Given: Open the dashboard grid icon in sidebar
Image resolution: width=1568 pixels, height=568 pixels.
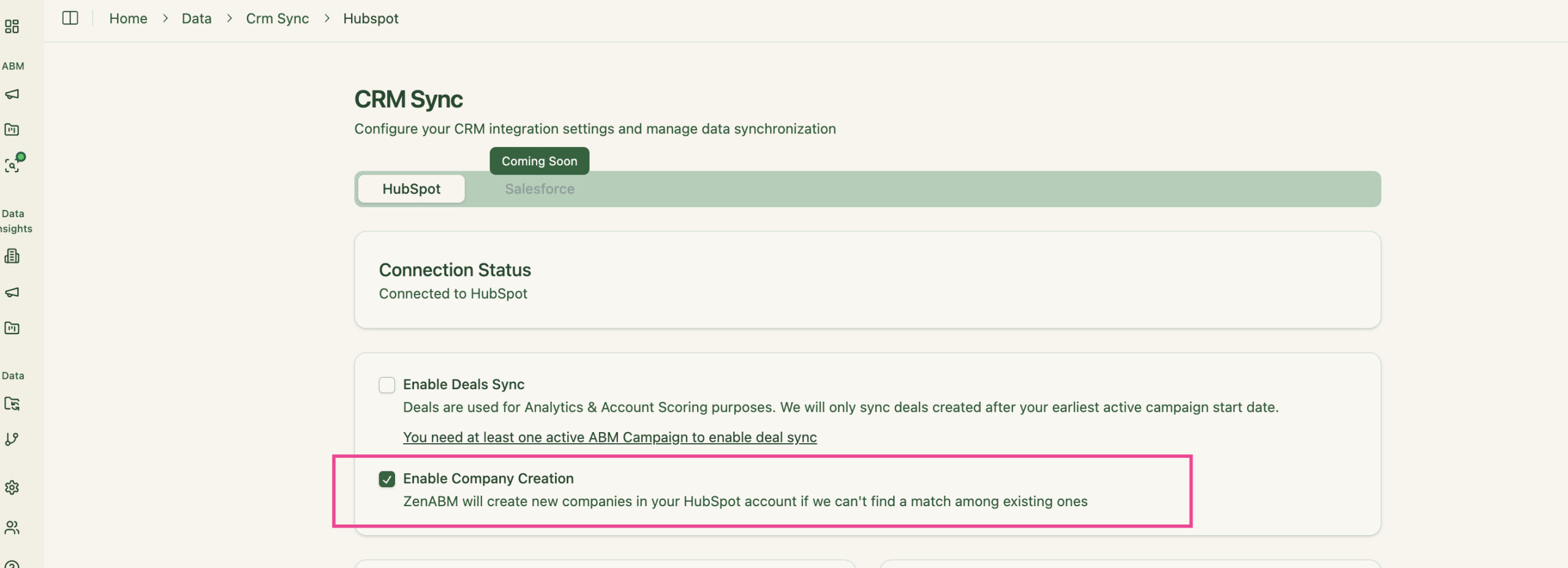Looking at the screenshot, I should 12,26.
